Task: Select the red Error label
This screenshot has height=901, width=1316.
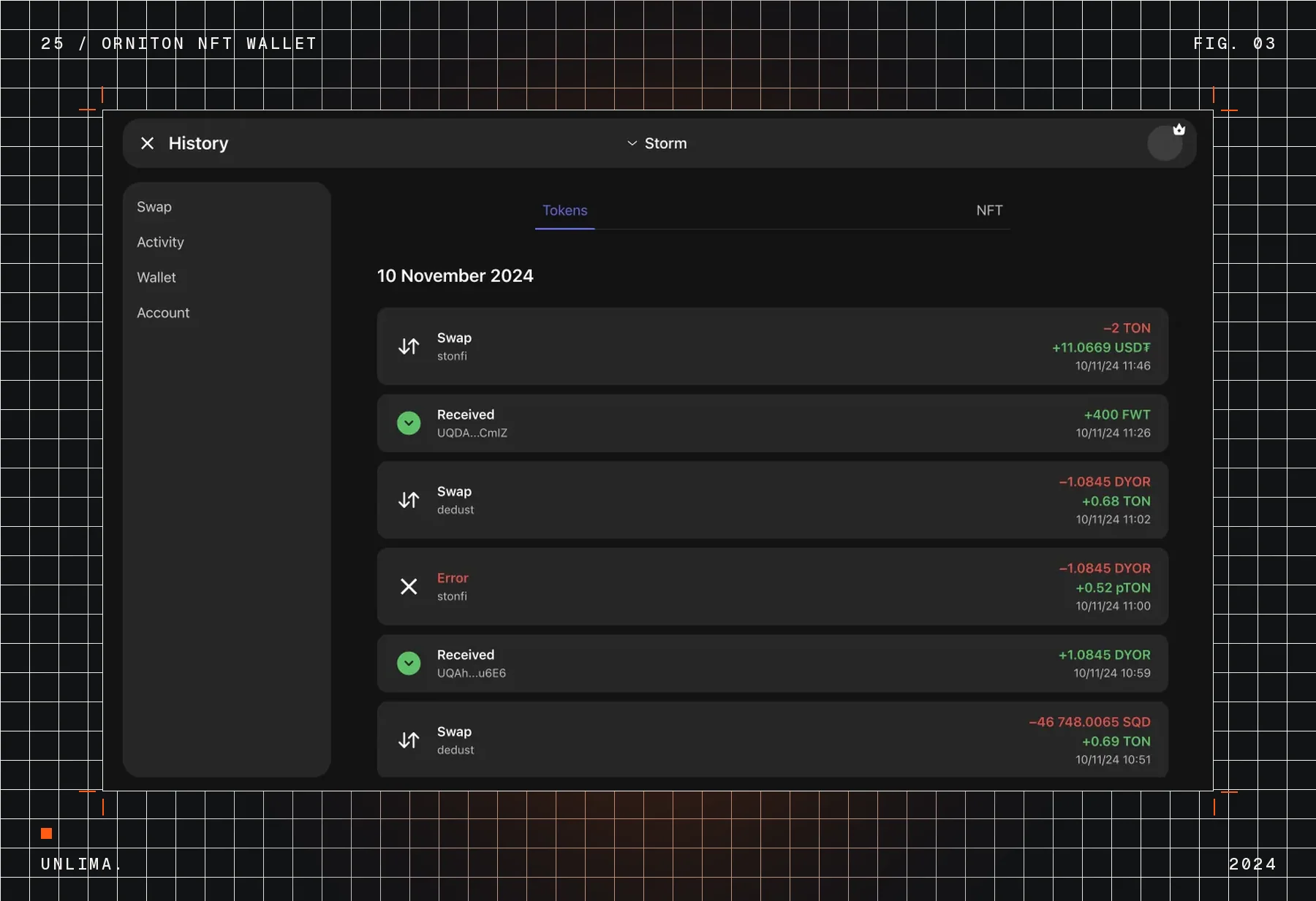Action: tap(453, 578)
